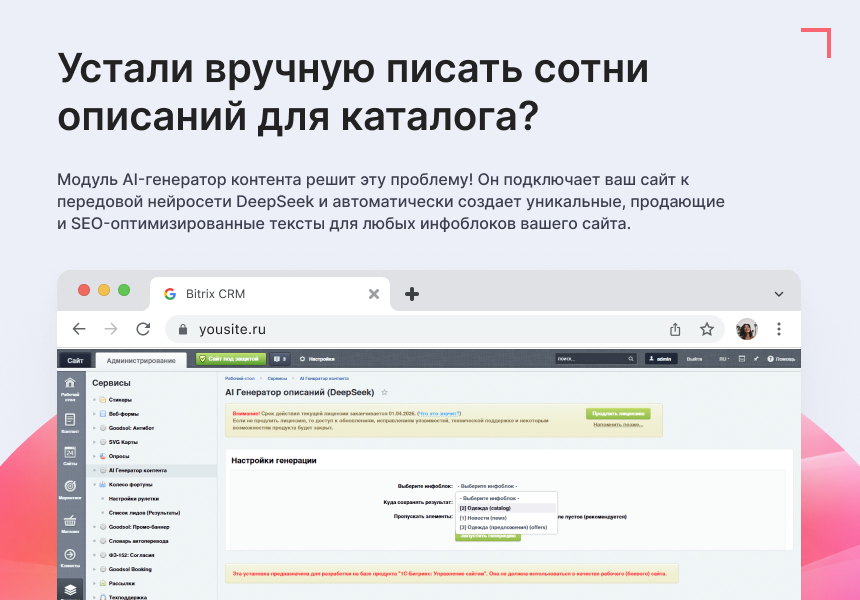Select [1] Новости (news) option
This screenshot has height=600, width=860.
pyautogui.click(x=507, y=518)
